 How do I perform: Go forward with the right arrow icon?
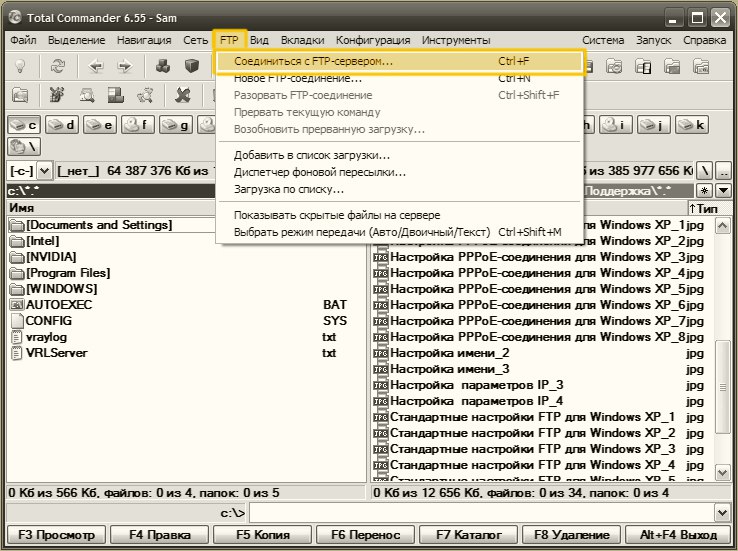[x=125, y=66]
